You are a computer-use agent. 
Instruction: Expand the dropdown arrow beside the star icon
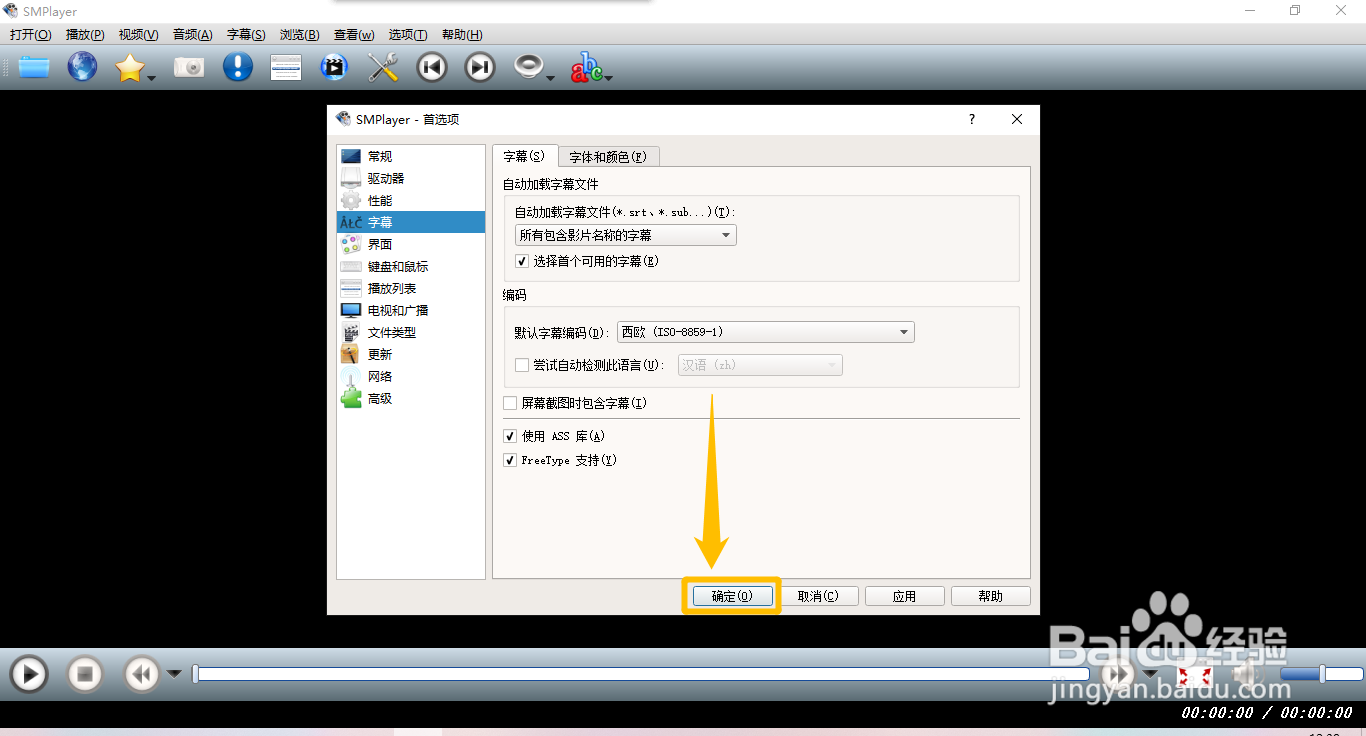click(x=151, y=77)
